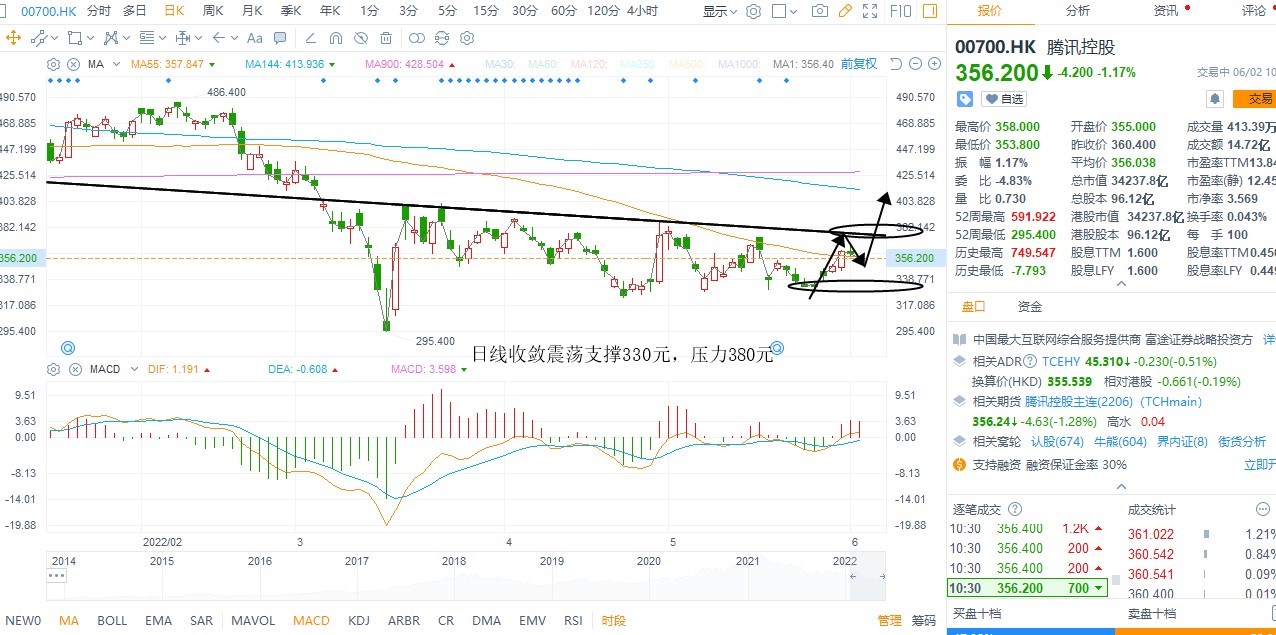
Task: Expand Fibonacci tool options arrow
Action: [163, 38]
